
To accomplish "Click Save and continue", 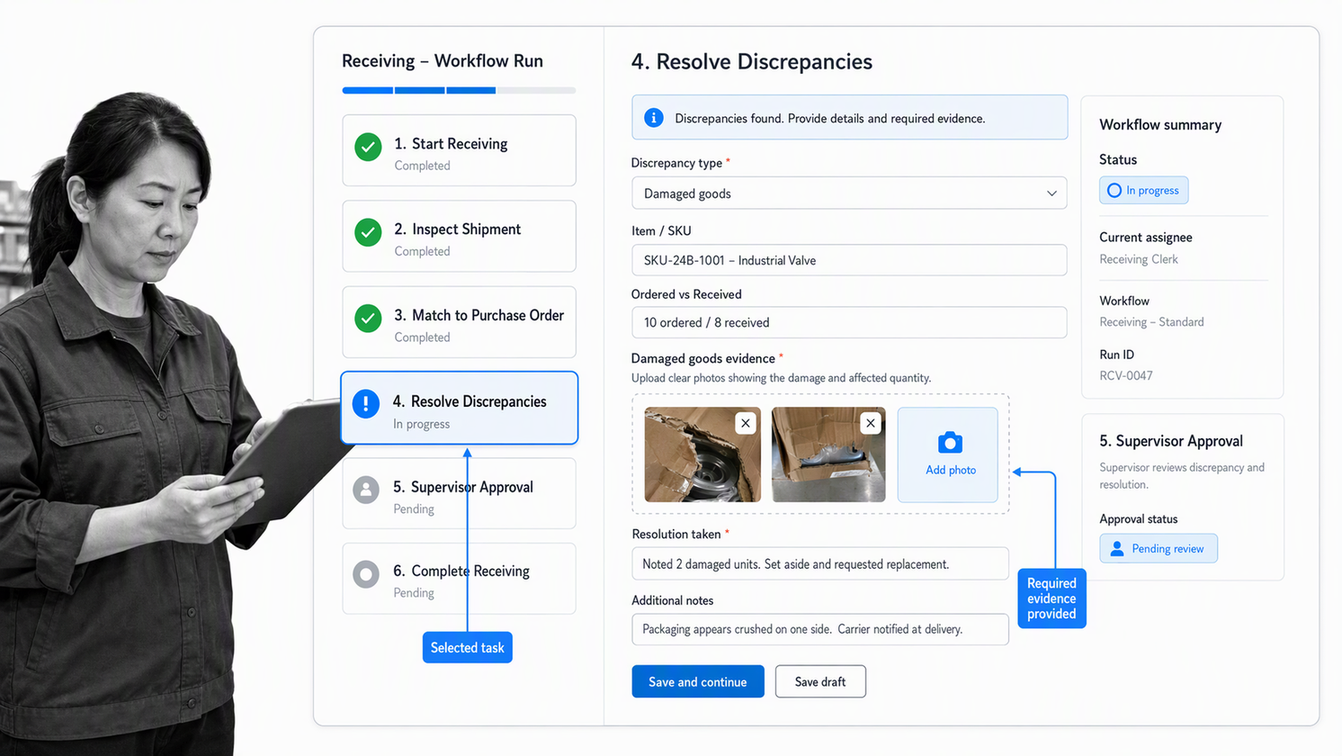I will click(x=698, y=681).
